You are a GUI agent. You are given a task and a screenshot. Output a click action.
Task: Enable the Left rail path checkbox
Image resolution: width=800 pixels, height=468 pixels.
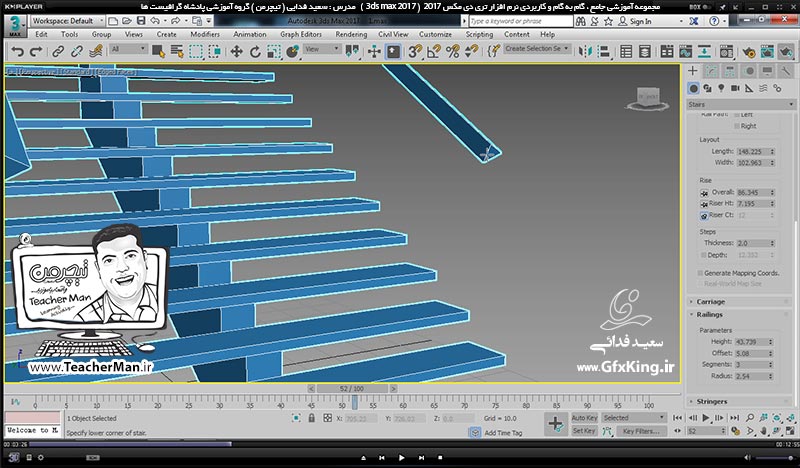(x=737, y=115)
